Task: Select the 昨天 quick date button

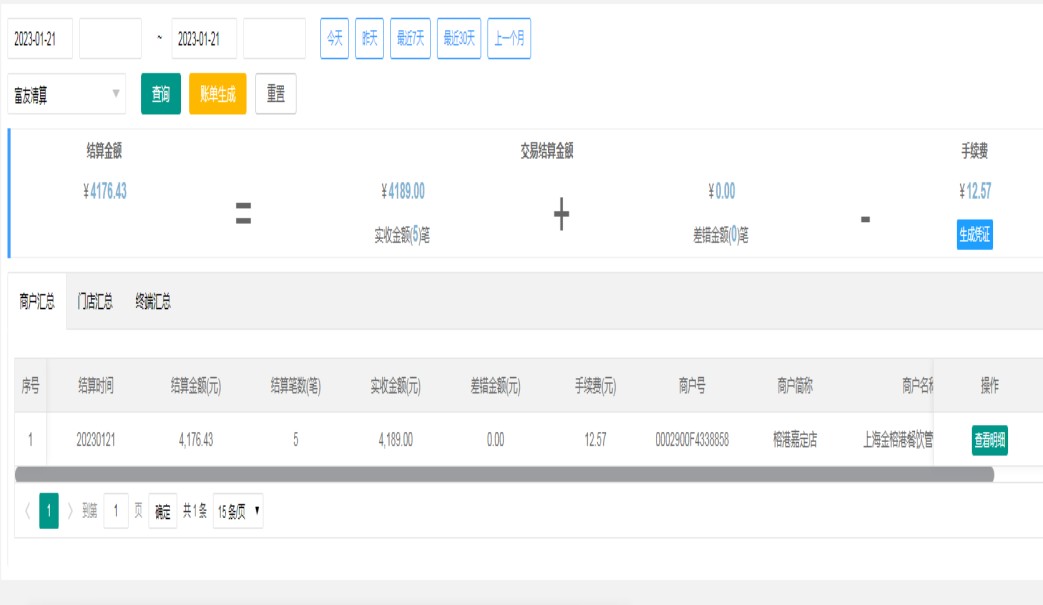Action: coord(369,39)
